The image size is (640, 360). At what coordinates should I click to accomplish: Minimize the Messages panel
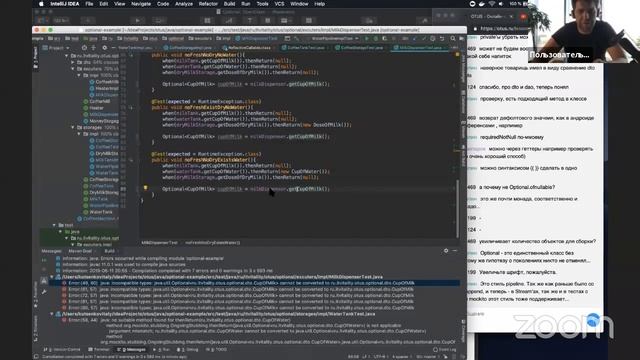click(x=455, y=251)
